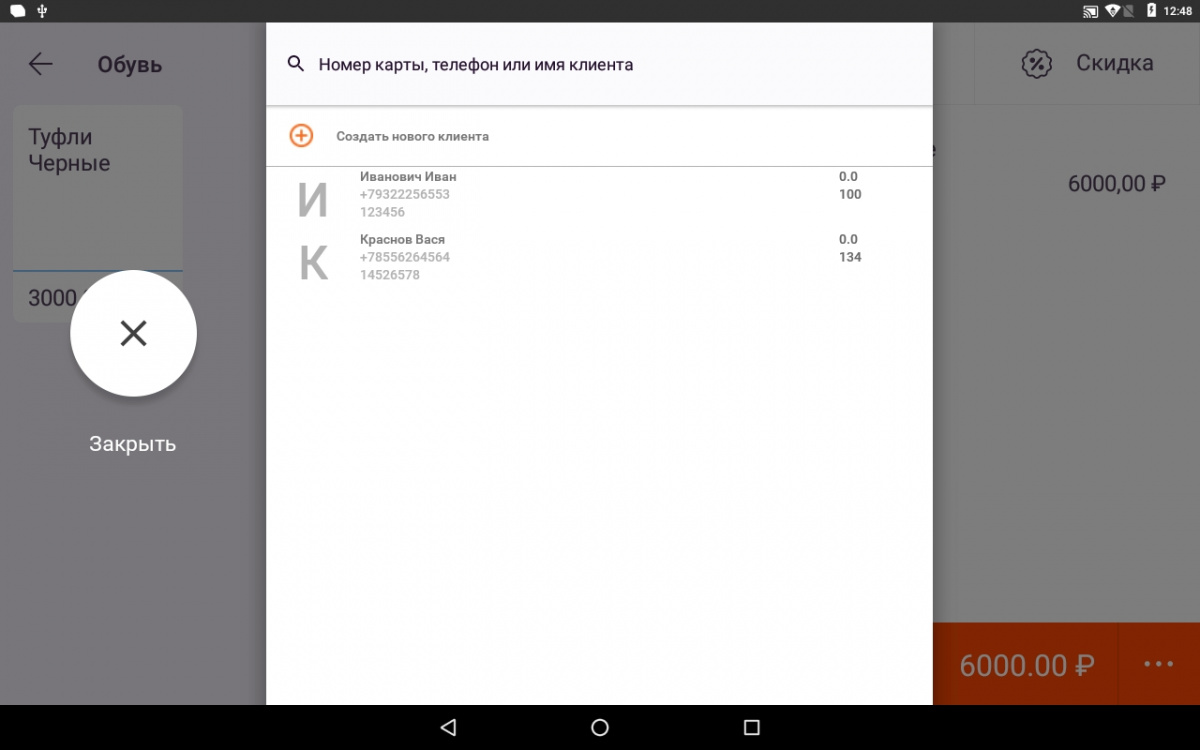Click the battery status icon
This screenshot has width=1200, height=750.
1151,11
